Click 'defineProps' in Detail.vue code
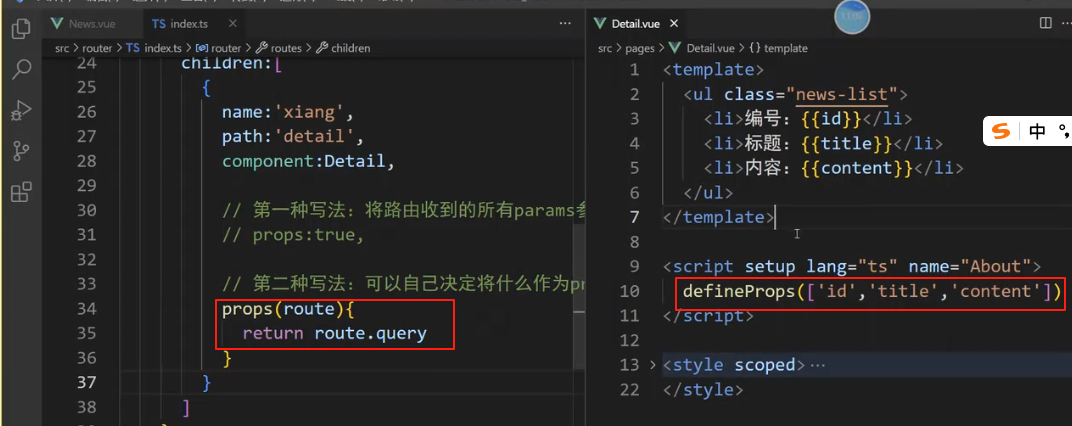The height and width of the screenshot is (426, 1072). pos(739,291)
